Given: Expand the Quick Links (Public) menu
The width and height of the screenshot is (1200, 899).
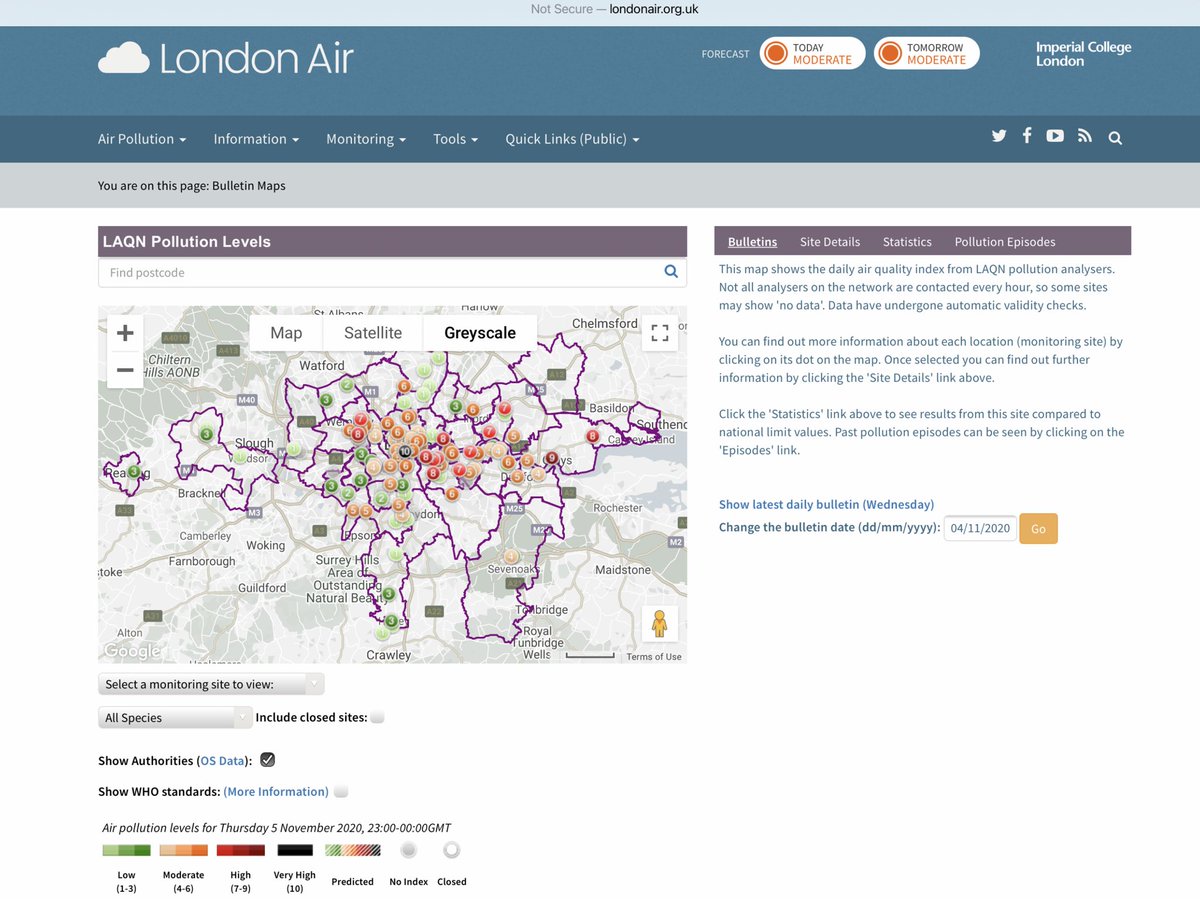Looking at the screenshot, I should pos(572,139).
